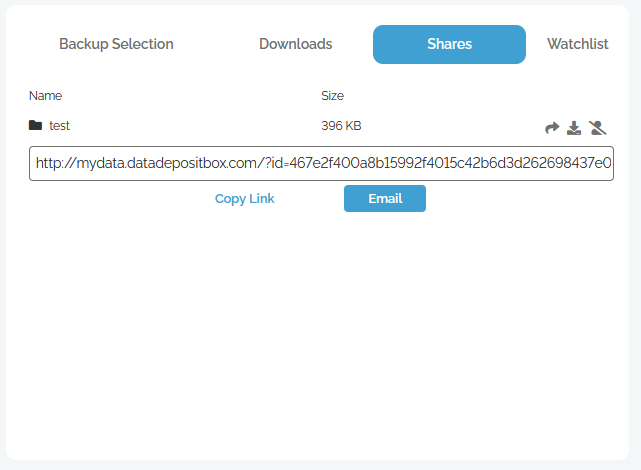Screen dimensions: 641x470
Task: Click the unshare user icon for test
Action: click(x=597, y=128)
